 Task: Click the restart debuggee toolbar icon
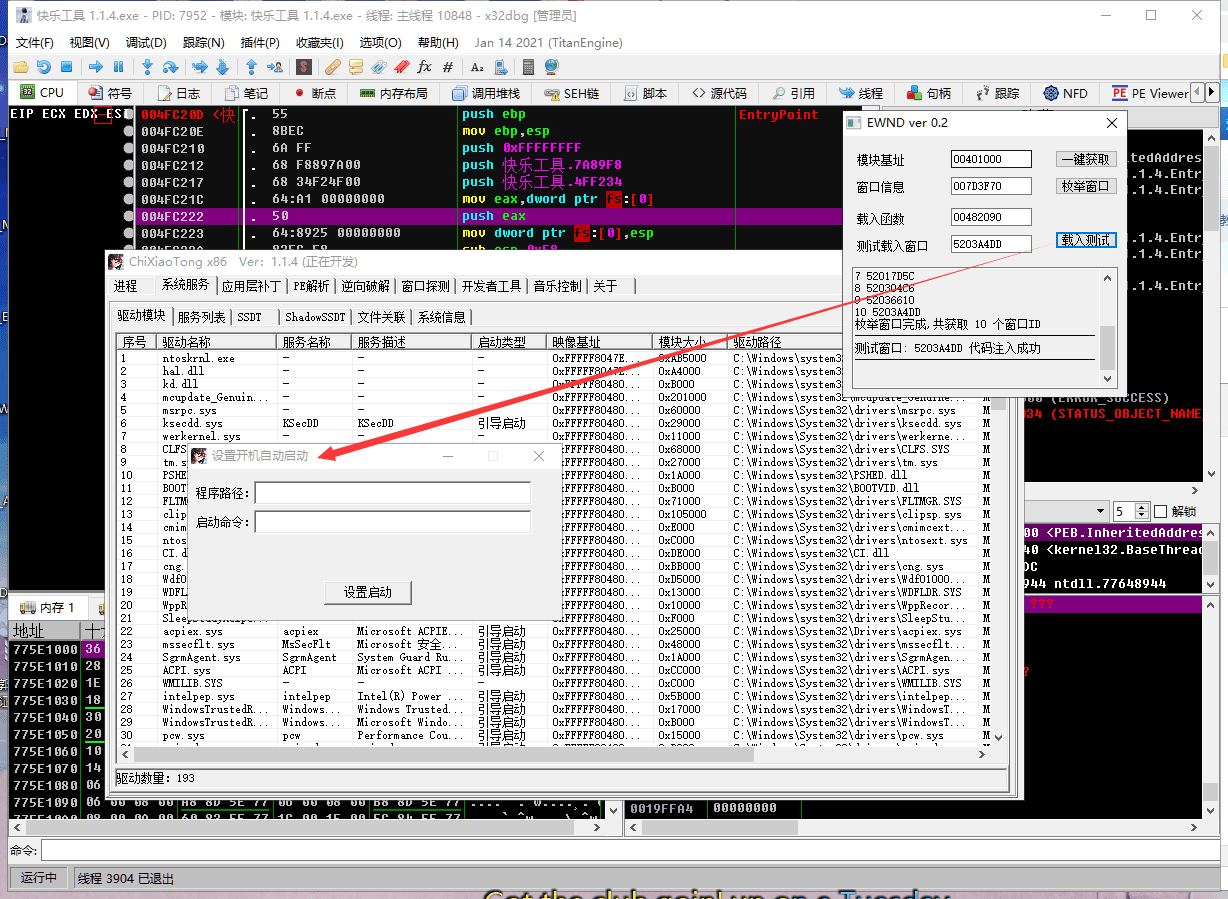(43, 67)
